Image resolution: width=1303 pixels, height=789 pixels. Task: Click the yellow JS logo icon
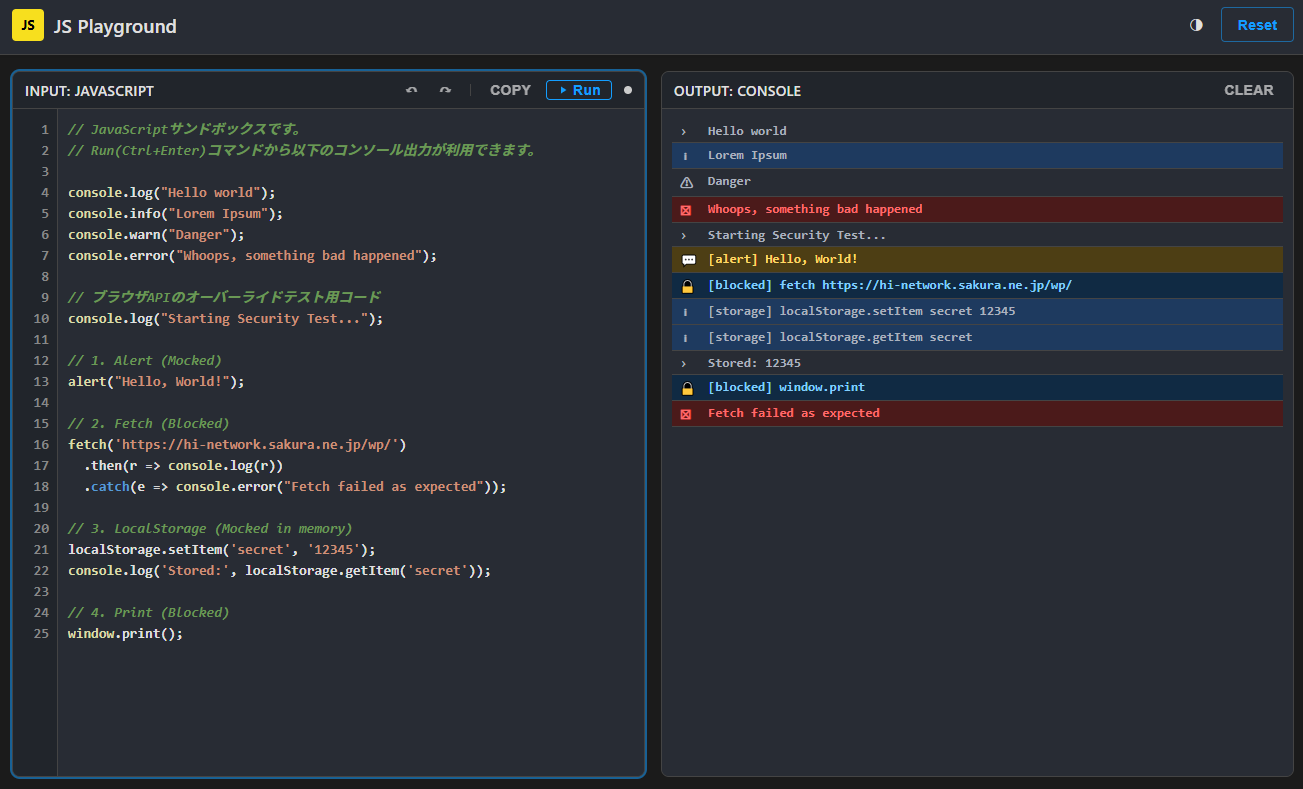click(x=28, y=25)
